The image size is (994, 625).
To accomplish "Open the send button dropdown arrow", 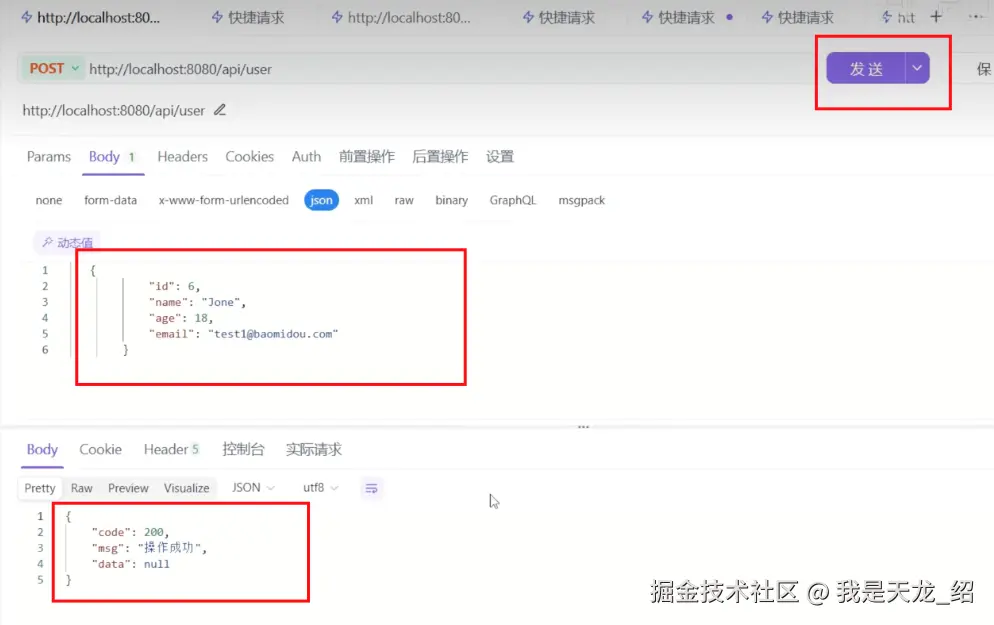I will pyautogui.click(x=917, y=68).
